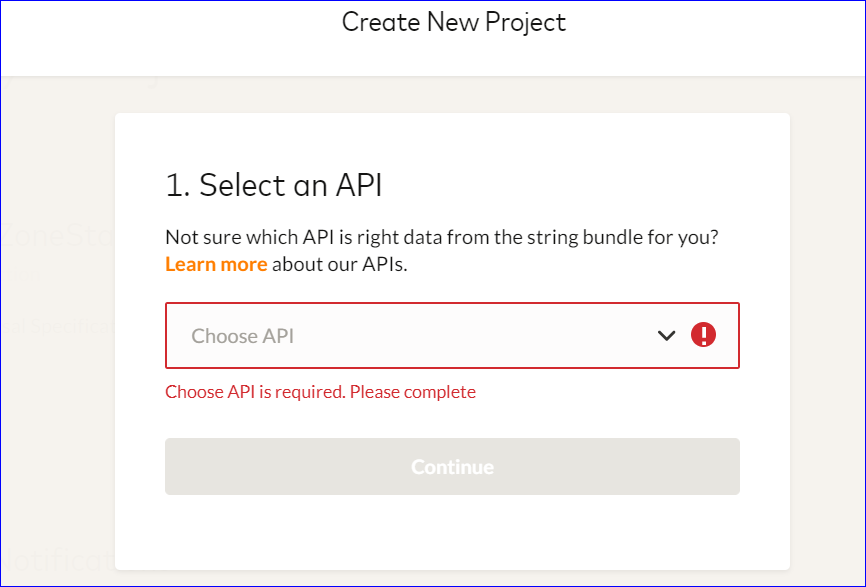Viewport: 866px width, 587px height.
Task: Click the greyed-out Continue button
Action: click(452, 467)
